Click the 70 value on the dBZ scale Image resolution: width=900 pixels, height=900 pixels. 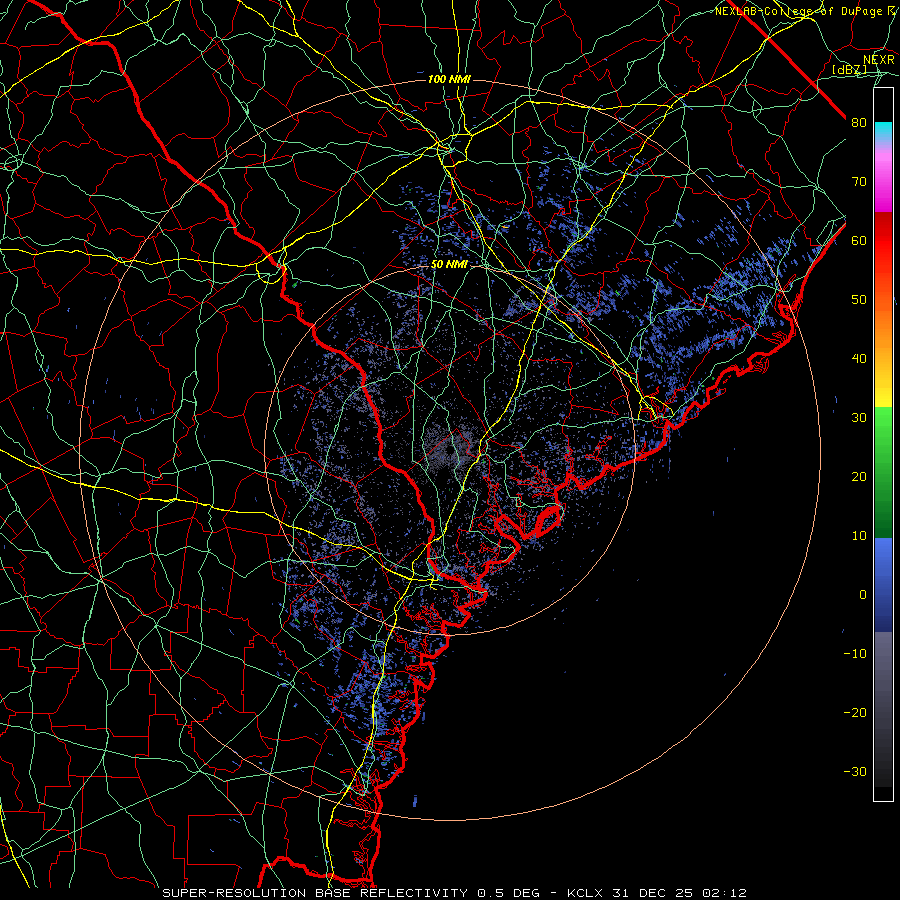pyautogui.click(x=859, y=182)
